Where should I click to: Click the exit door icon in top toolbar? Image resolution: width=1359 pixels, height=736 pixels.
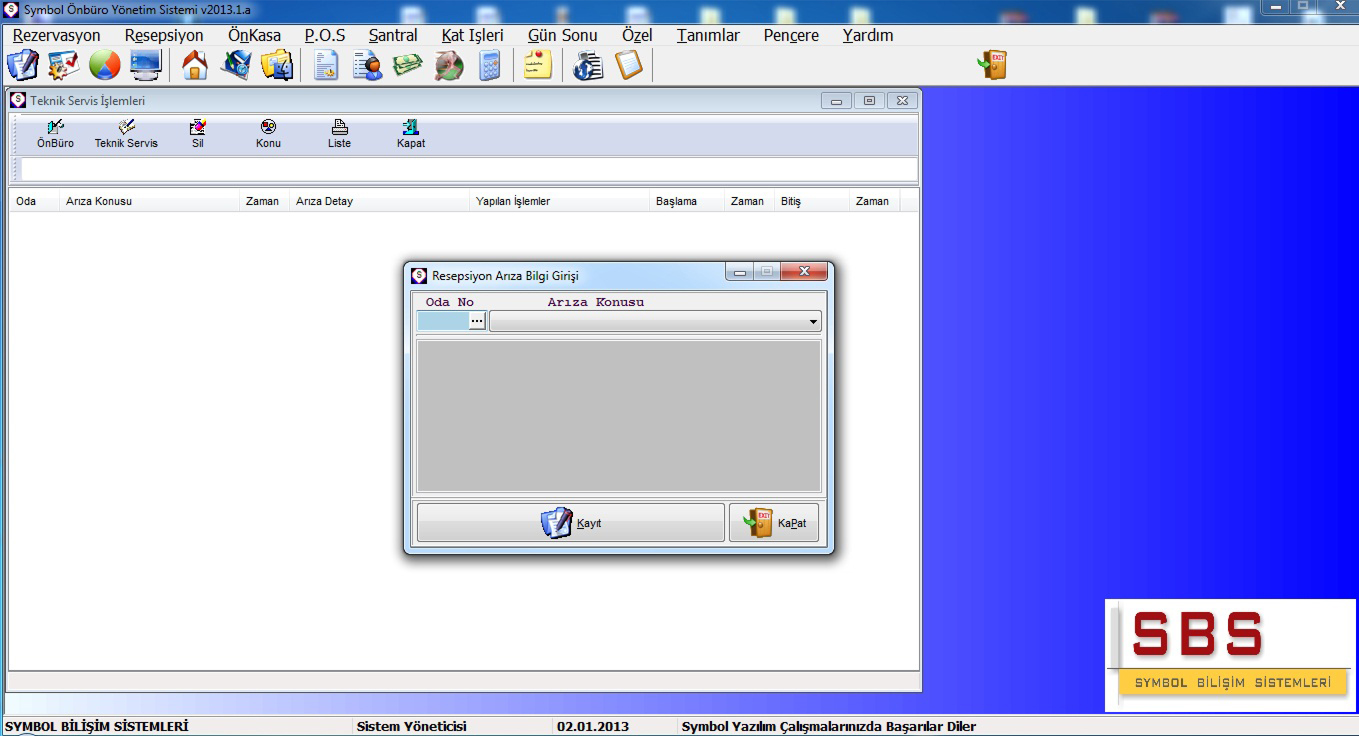(993, 65)
